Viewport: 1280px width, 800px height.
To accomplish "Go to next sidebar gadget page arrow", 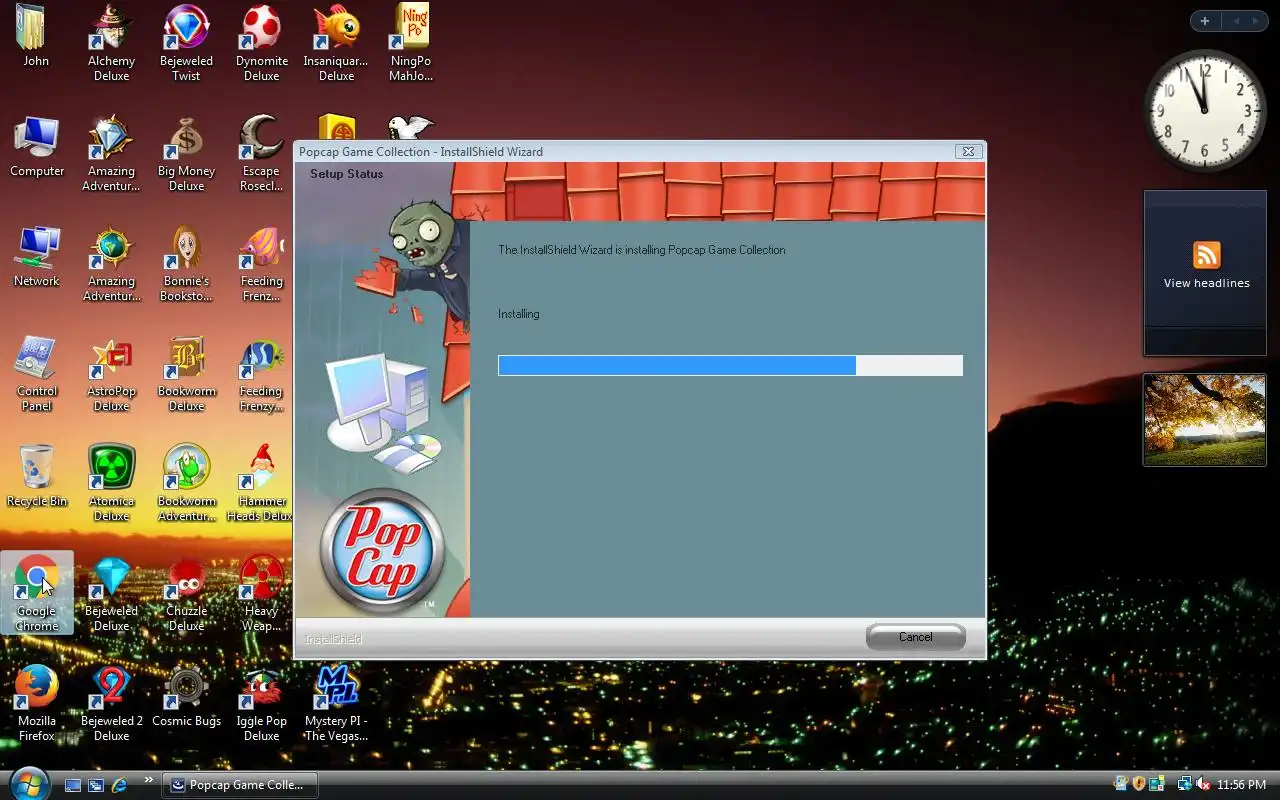I will [1257, 21].
